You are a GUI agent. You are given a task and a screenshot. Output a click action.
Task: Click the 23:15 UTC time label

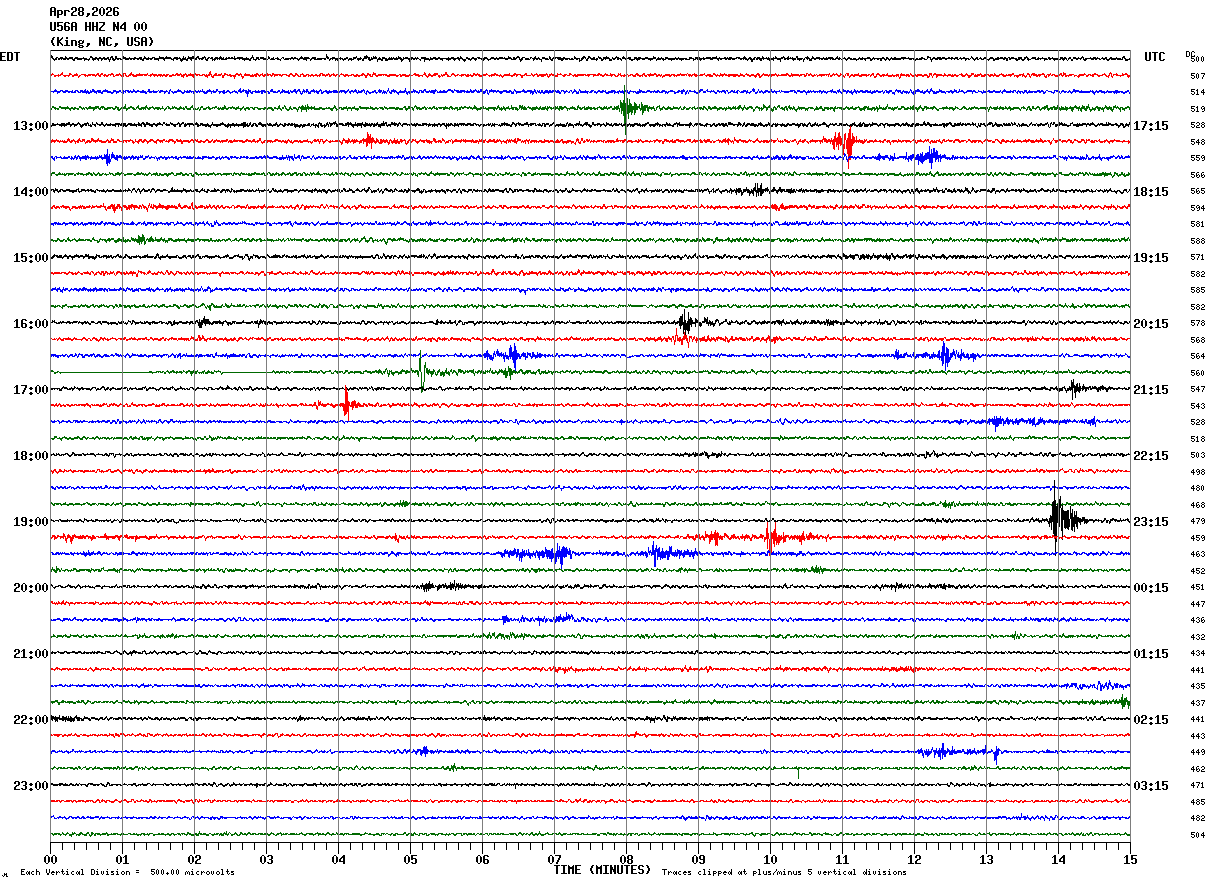click(1151, 522)
